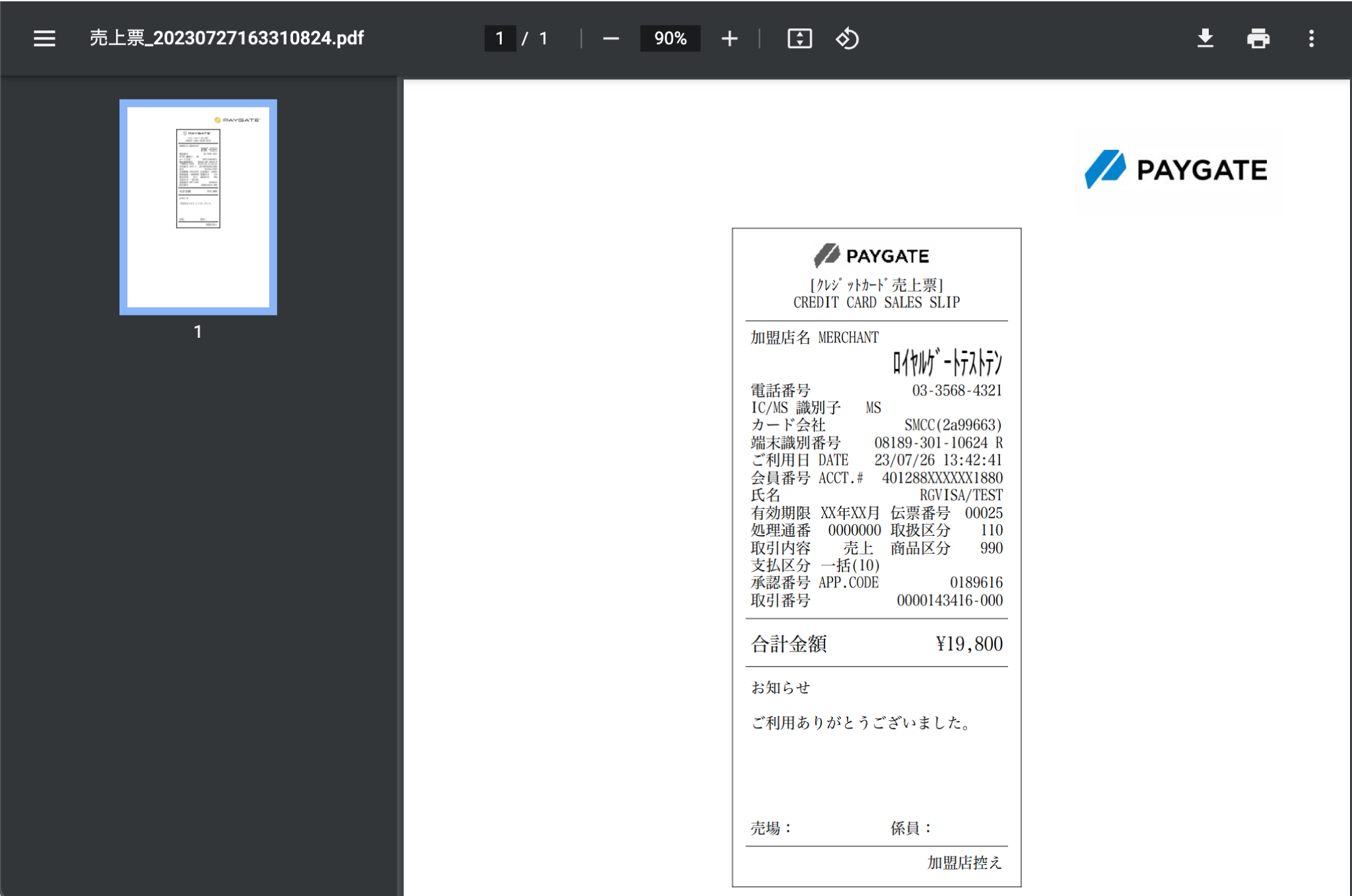Click transaction number 0000143416-000
This screenshot has width=1352, height=896.
point(950,600)
